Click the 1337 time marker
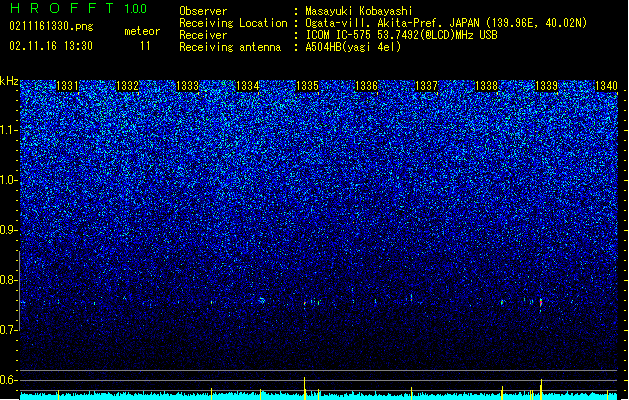This screenshot has height=400, width=629. pos(426,86)
